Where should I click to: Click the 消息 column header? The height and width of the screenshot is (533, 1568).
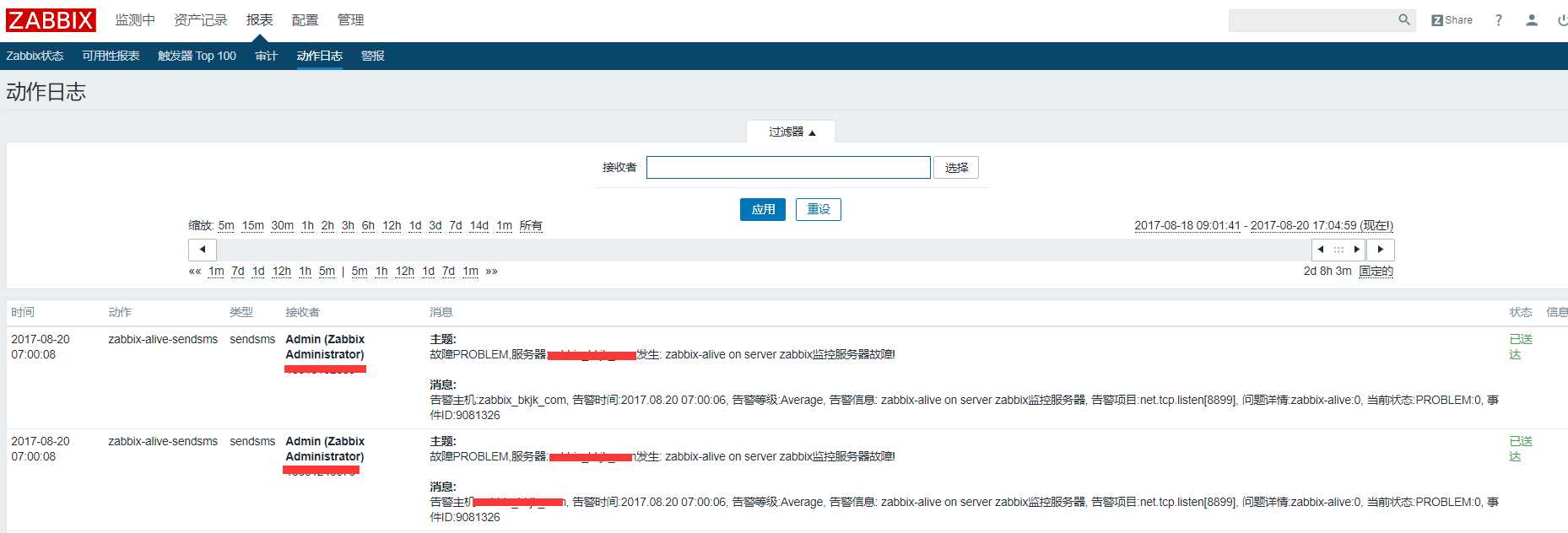(441, 312)
